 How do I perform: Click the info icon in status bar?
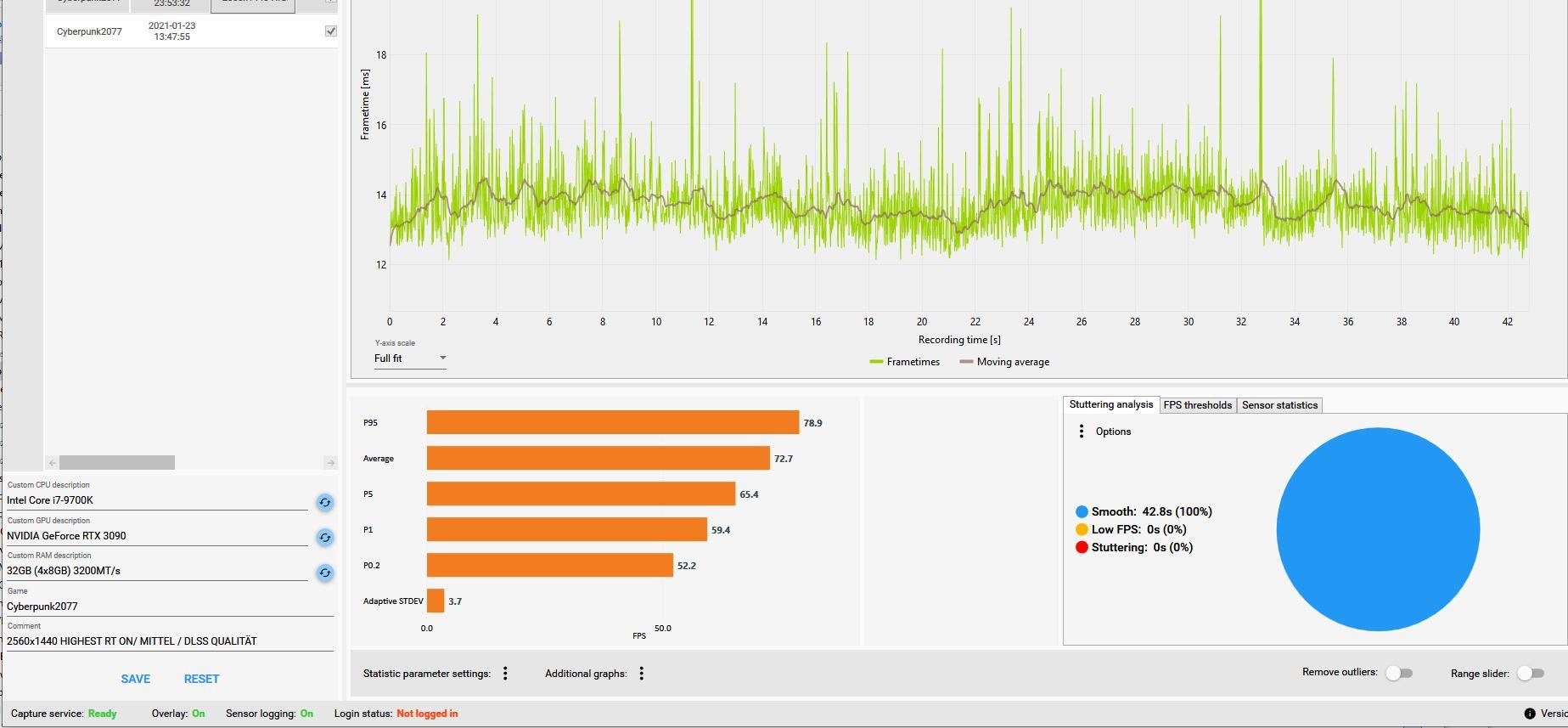1529,714
